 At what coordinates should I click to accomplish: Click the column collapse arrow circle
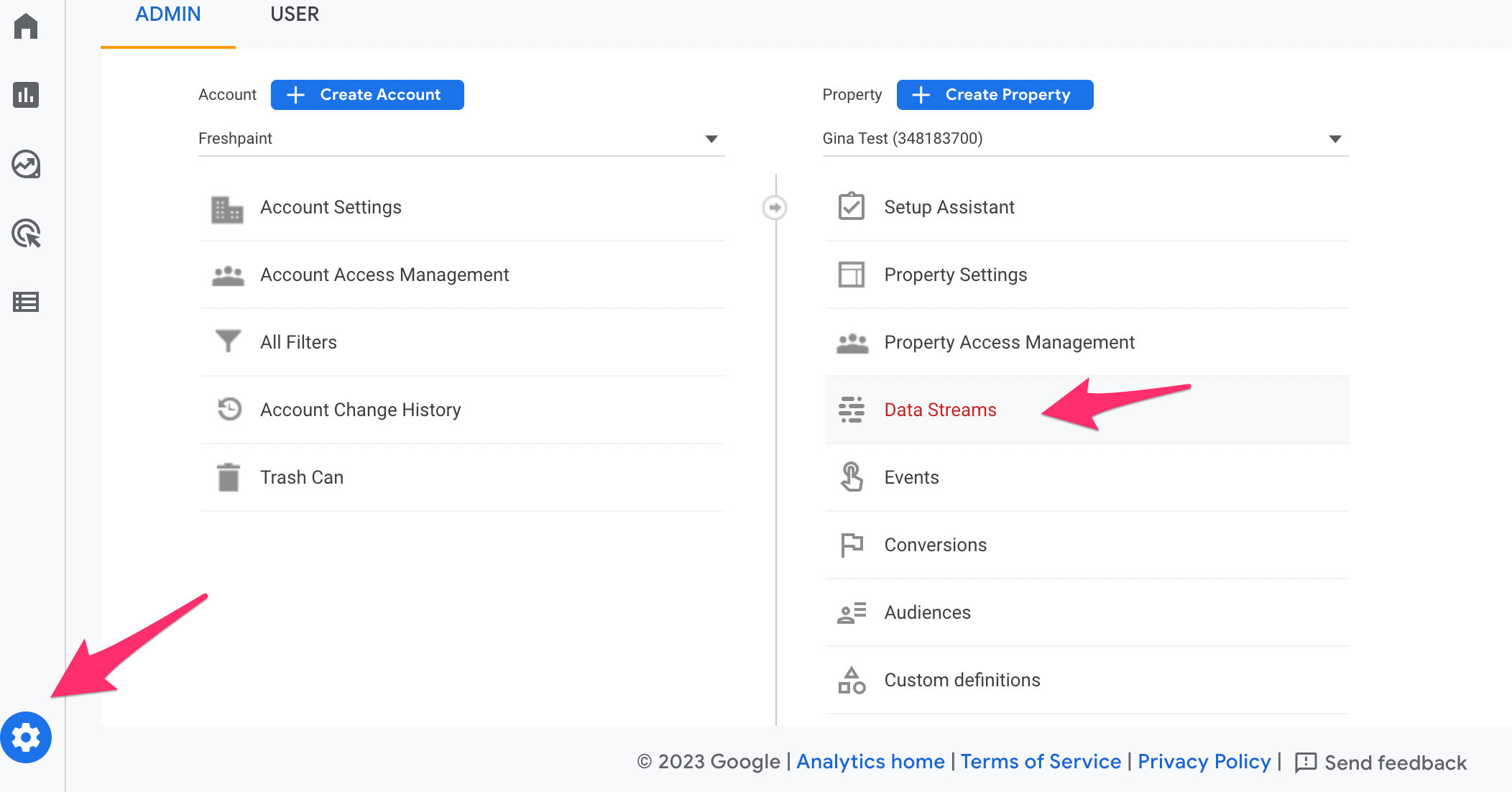(774, 208)
